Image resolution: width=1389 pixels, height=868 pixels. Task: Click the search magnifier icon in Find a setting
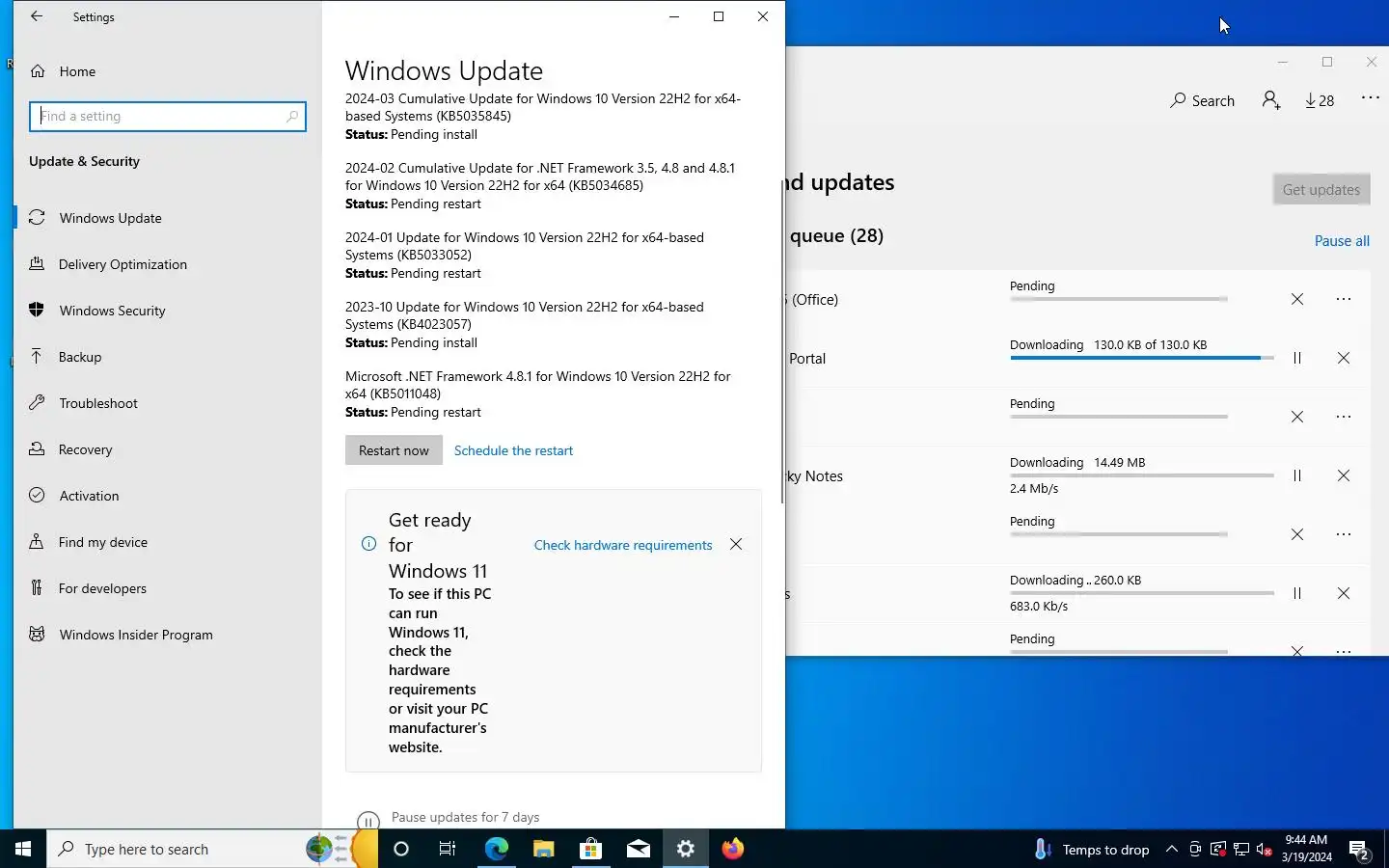[x=292, y=117]
